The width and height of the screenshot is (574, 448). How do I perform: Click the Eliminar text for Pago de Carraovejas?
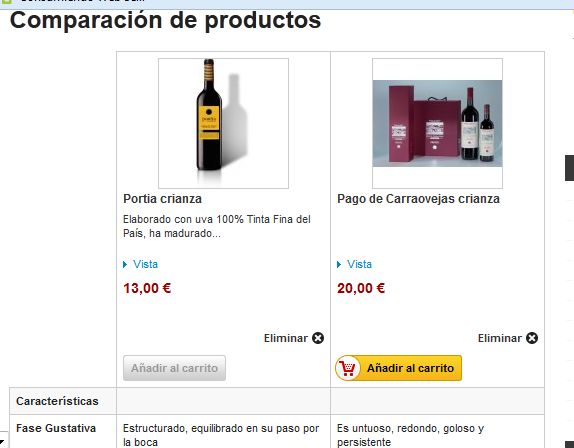click(500, 338)
